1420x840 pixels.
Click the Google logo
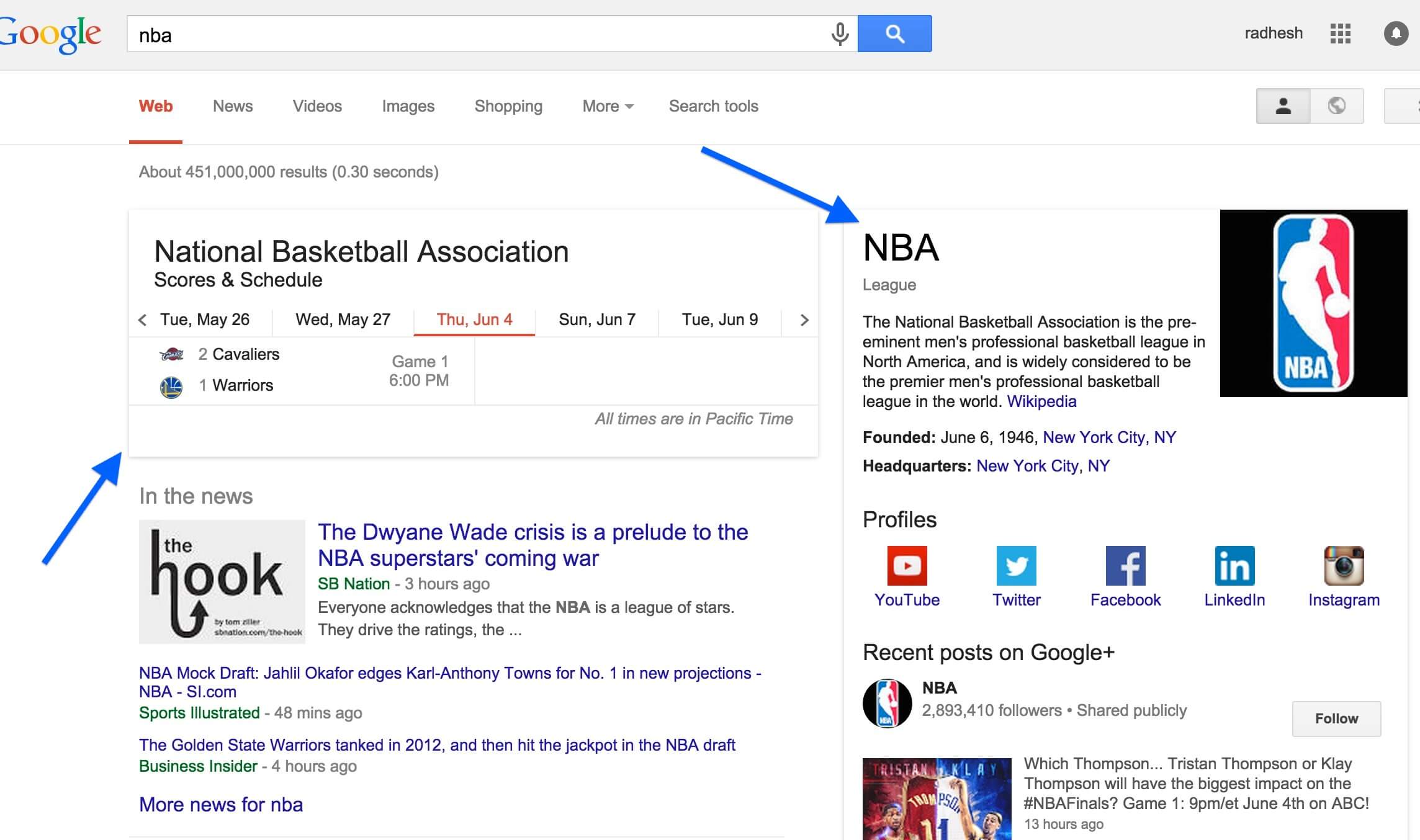click(x=50, y=34)
